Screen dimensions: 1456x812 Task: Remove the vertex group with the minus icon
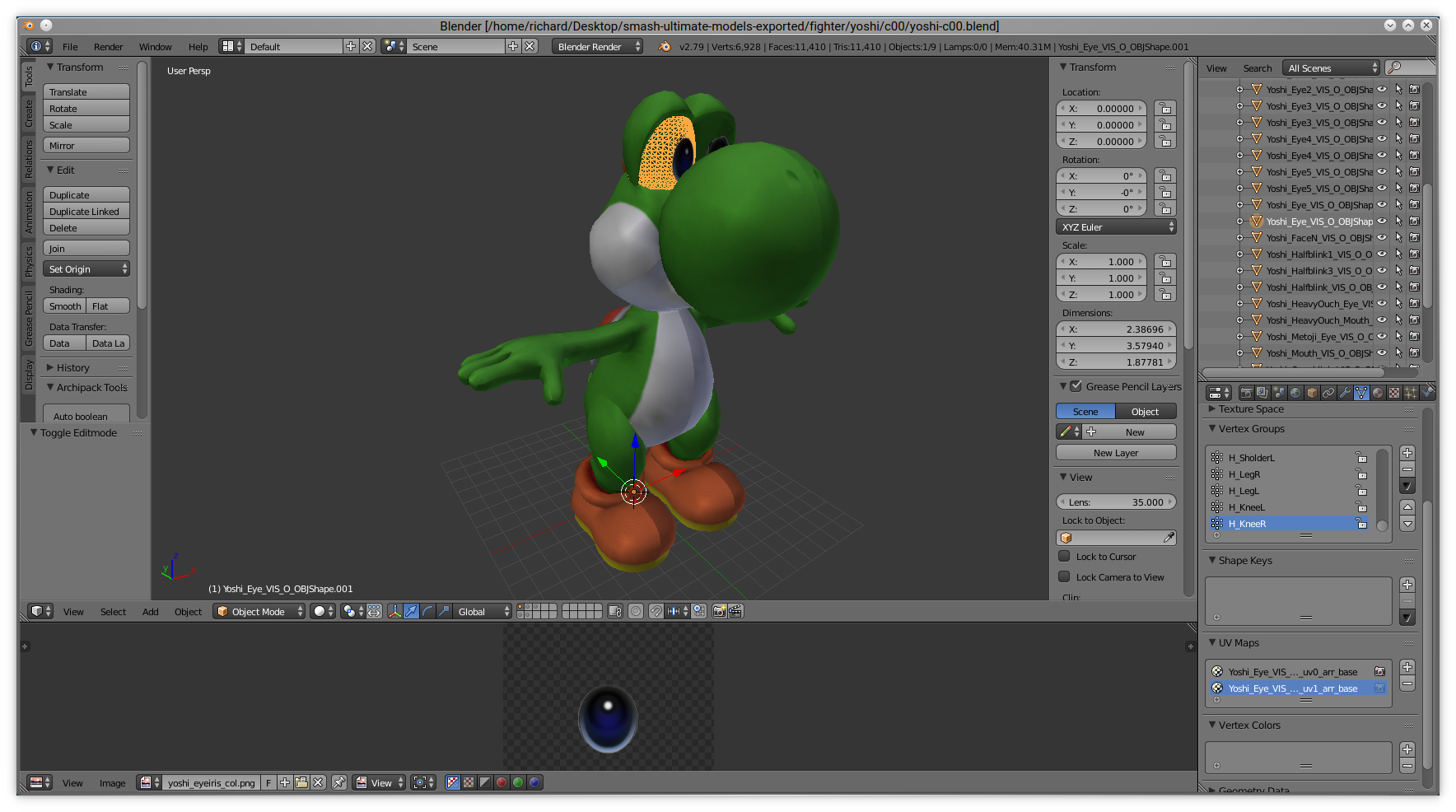pyautogui.click(x=1407, y=469)
